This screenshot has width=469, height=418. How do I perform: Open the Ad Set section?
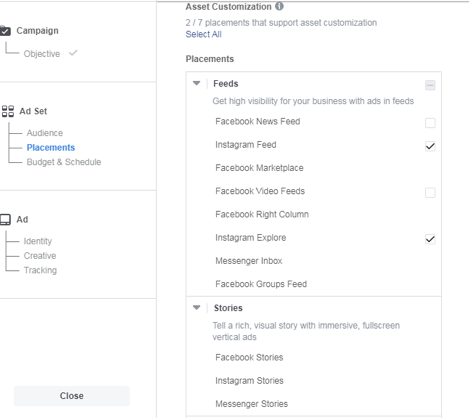(x=33, y=111)
